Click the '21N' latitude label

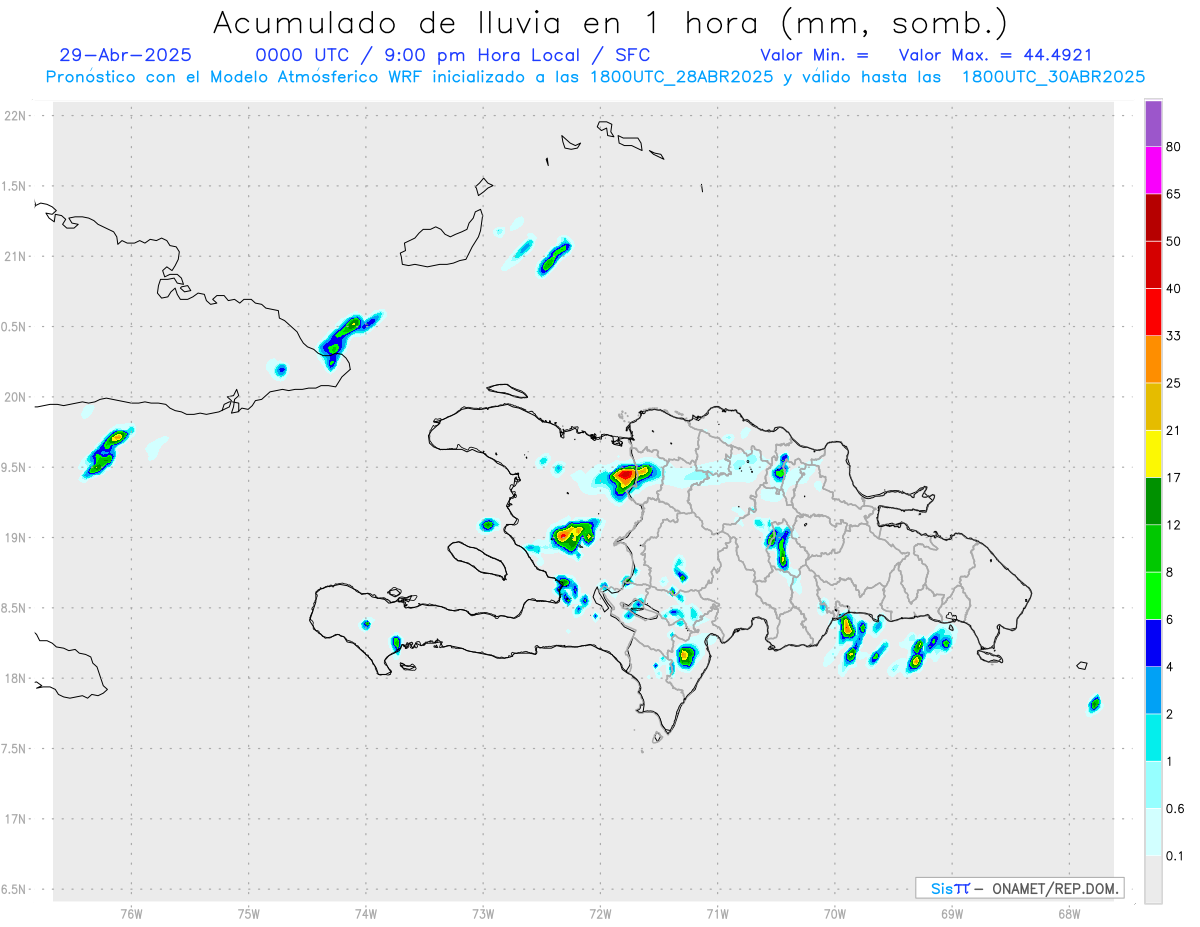click(x=16, y=256)
